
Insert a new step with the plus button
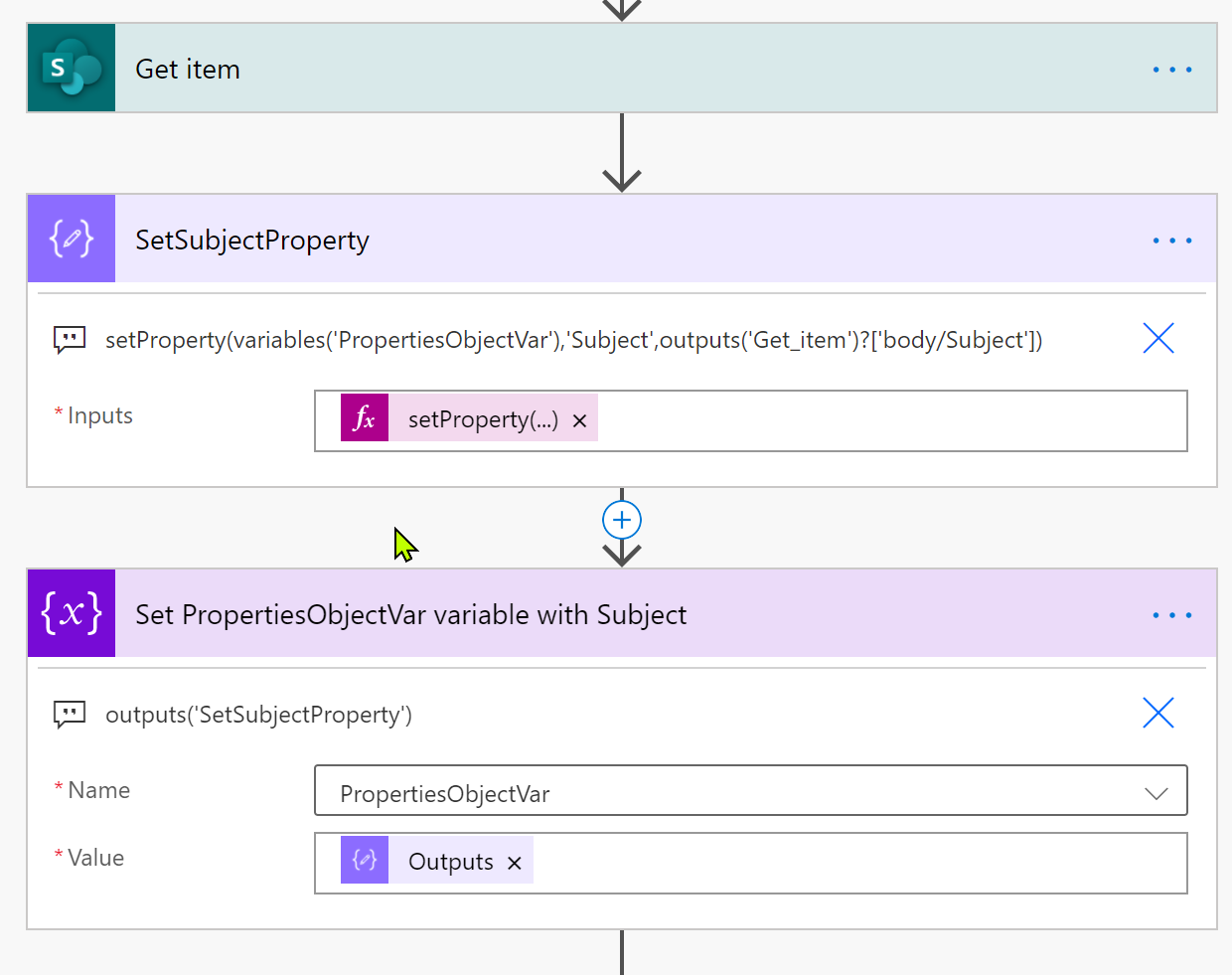click(x=622, y=520)
